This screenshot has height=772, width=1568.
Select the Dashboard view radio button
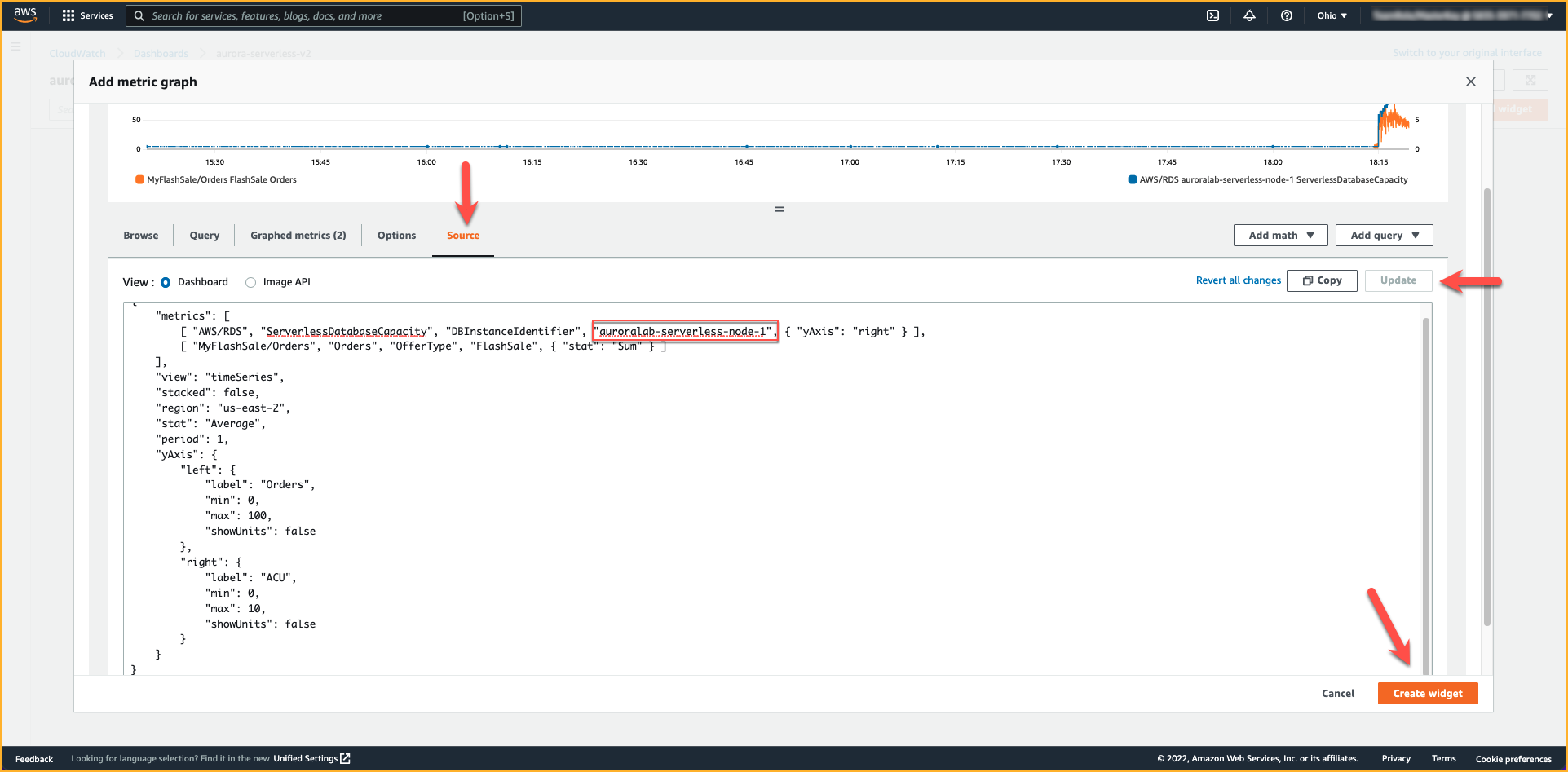[x=166, y=282]
